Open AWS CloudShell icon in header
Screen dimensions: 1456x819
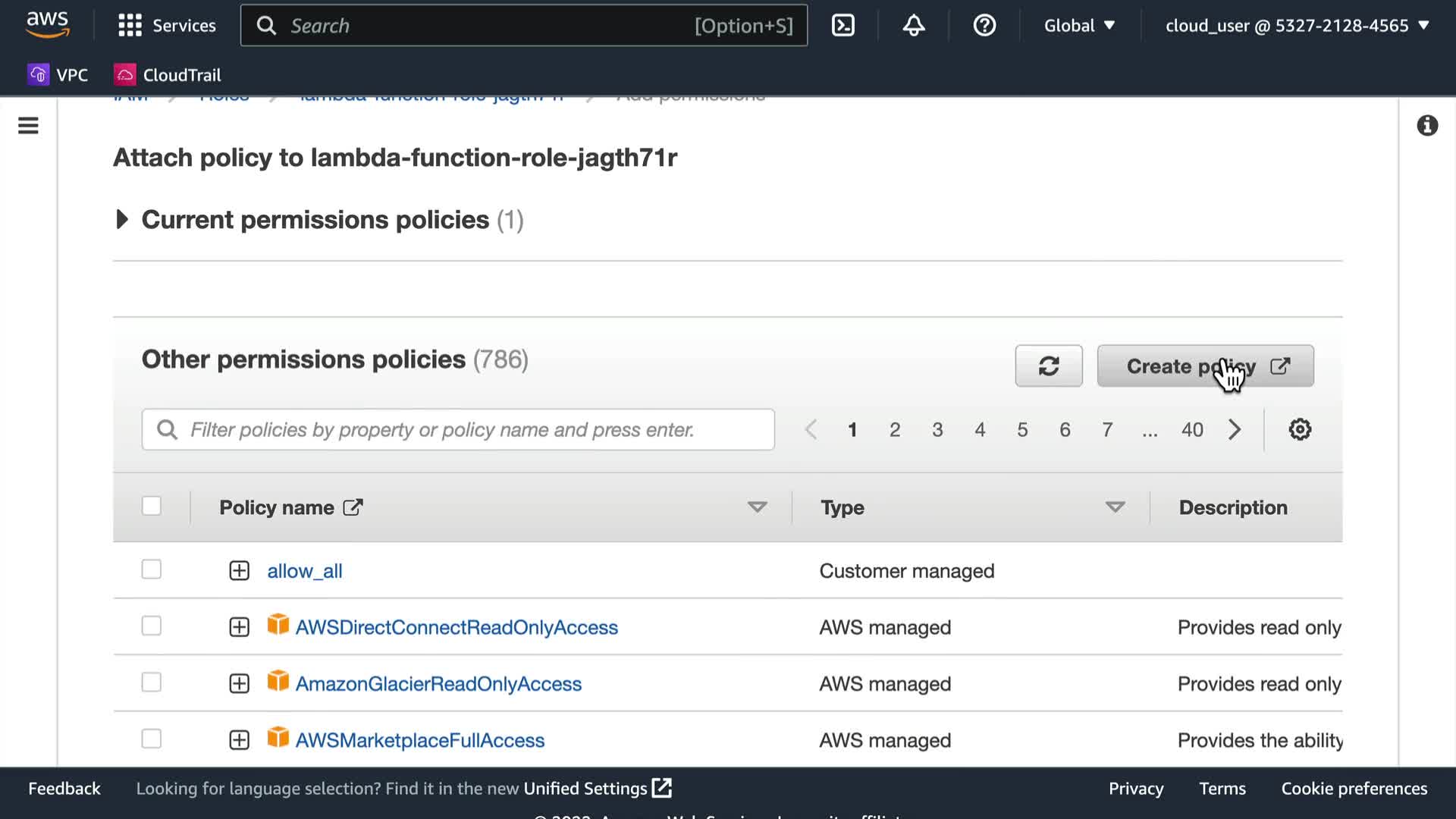[843, 26]
